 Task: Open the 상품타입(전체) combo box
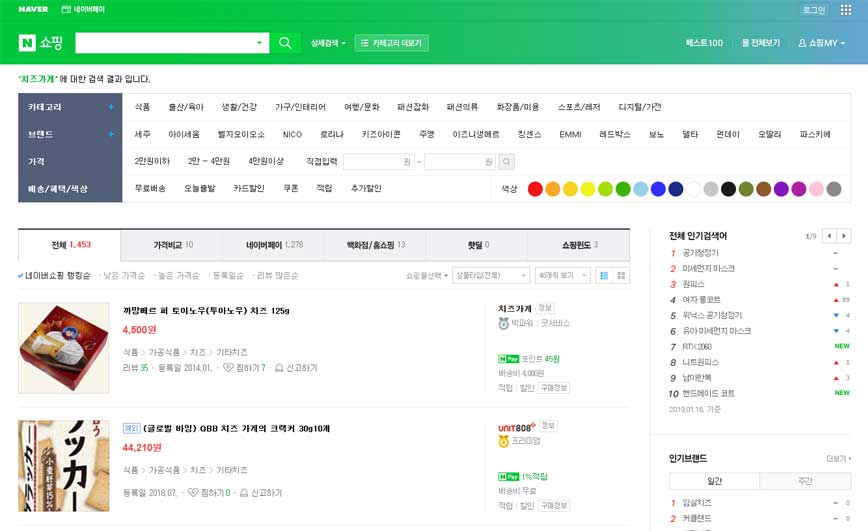click(x=491, y=276)
